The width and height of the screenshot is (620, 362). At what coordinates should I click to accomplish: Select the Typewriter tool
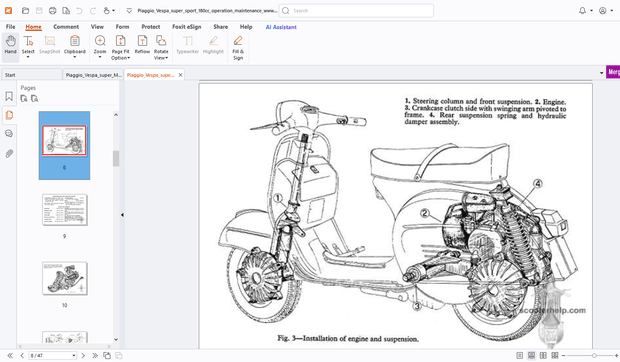pyautogui.click(x=188, y=44)
